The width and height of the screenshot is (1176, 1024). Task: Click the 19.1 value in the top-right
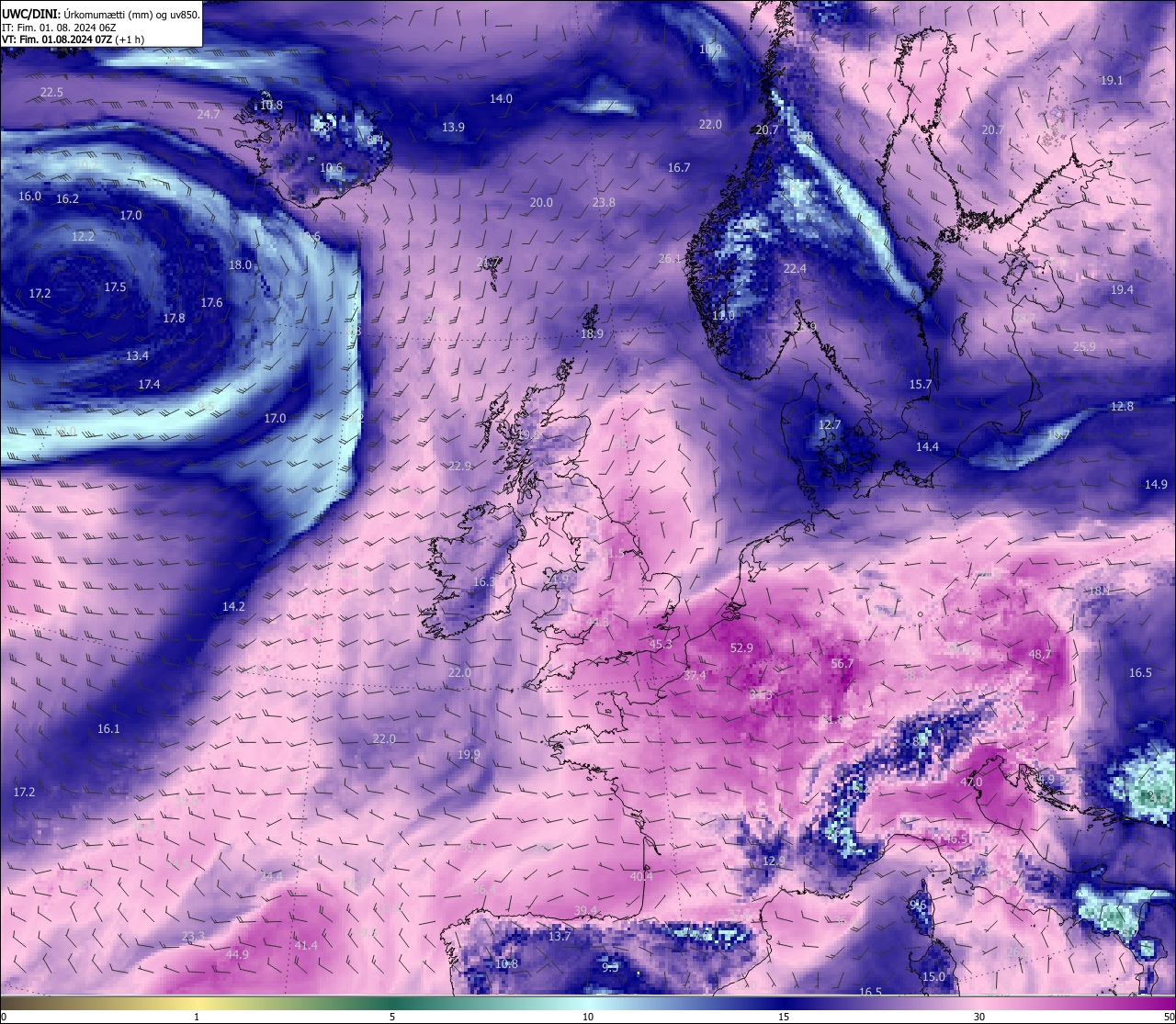[x=1112, y=81]
